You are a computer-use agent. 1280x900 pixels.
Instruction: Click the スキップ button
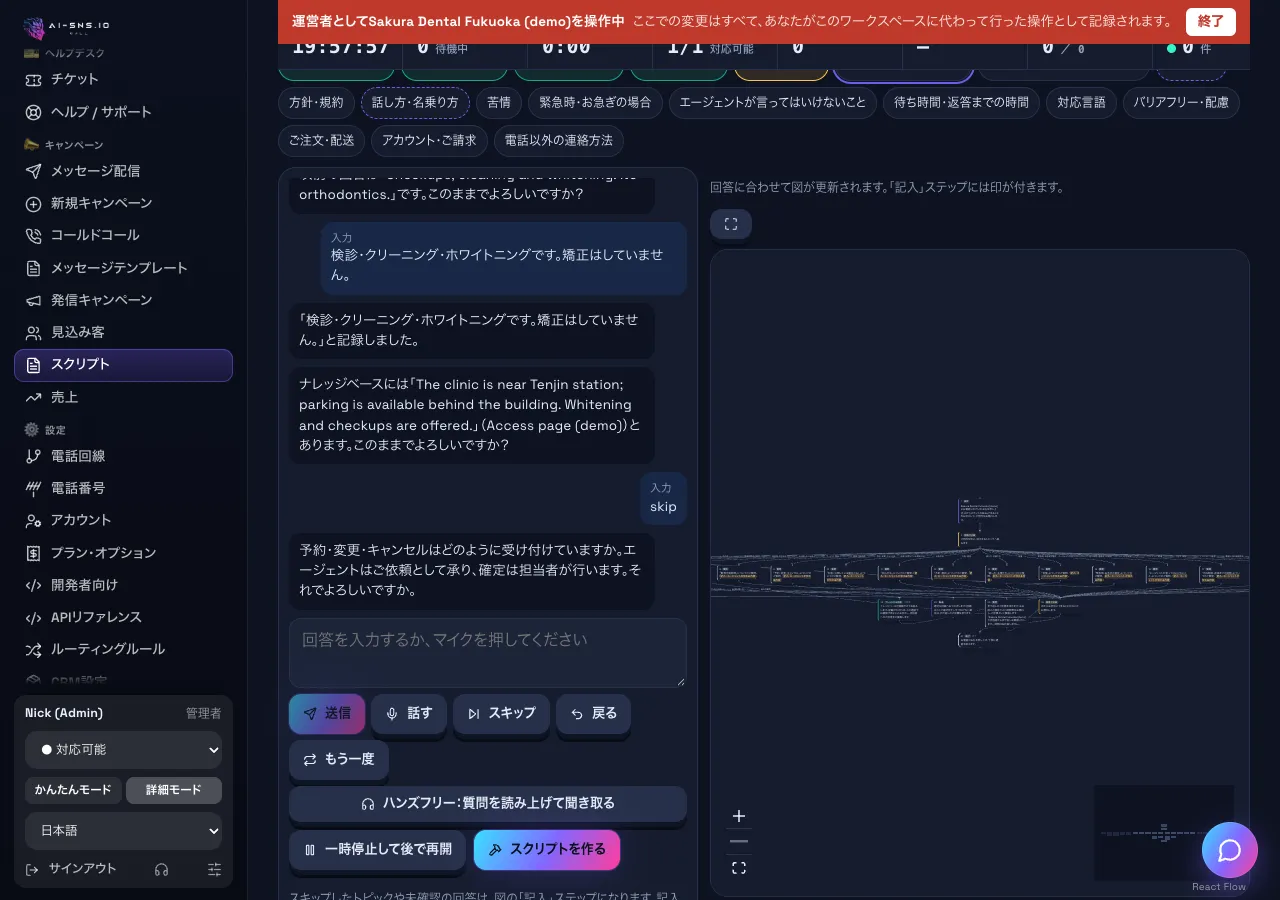(501, 714)
